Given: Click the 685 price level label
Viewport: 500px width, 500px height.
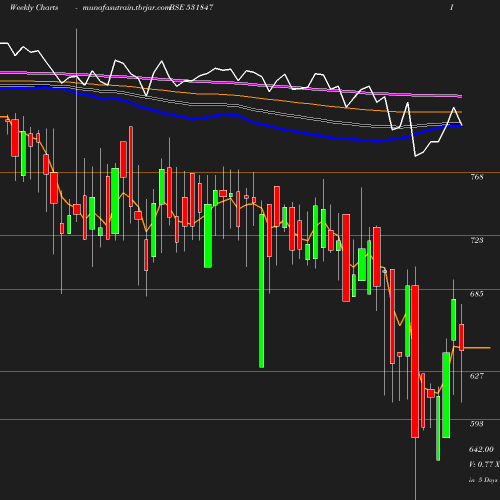Looking at the screenshot, I should (x=477, y=294).
